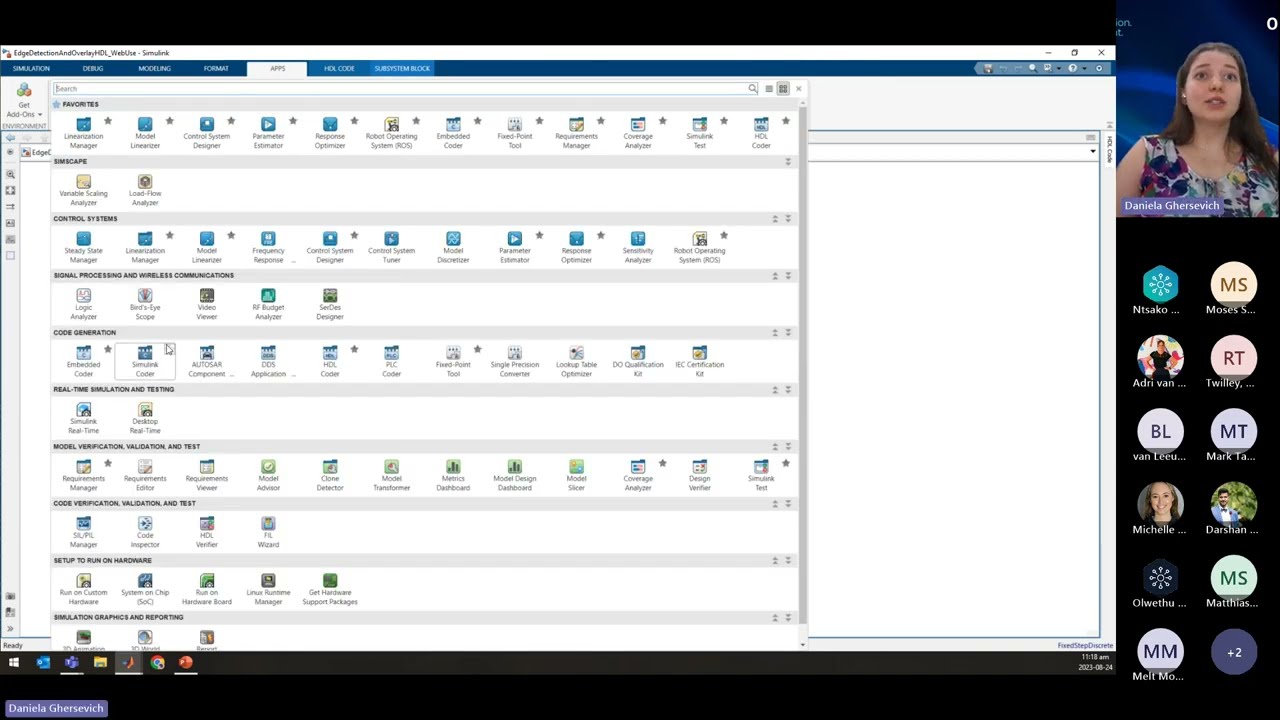Launch the HDL Verifier app
The height and width of the screenshot is (720, 1280).
(x=206, y=532)
